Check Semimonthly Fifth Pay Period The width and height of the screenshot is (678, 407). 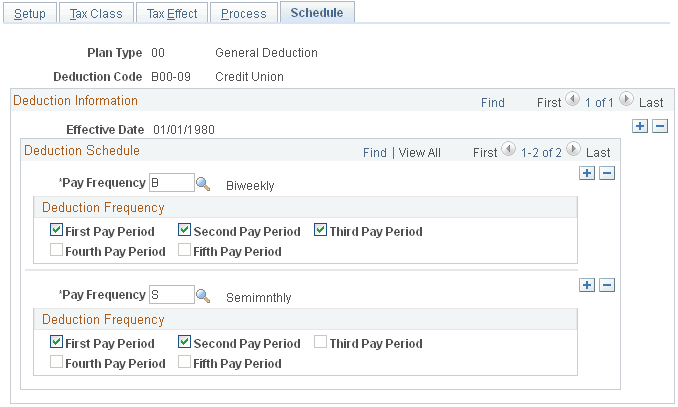tap(184, 362)
